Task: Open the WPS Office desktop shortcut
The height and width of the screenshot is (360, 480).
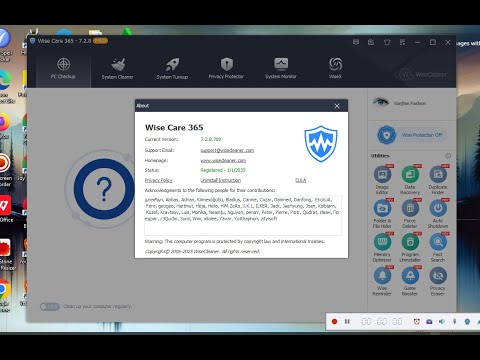Action: (x=5, y=209)
